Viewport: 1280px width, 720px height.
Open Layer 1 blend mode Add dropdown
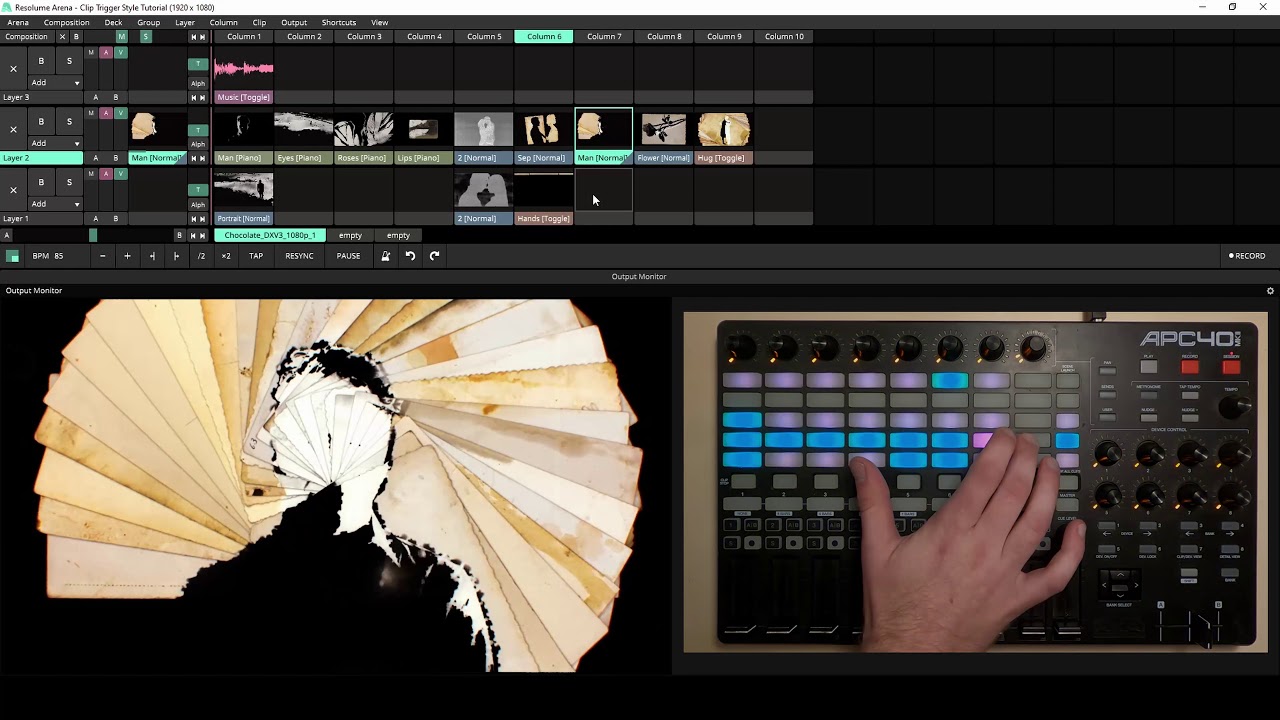coord(55,204)
